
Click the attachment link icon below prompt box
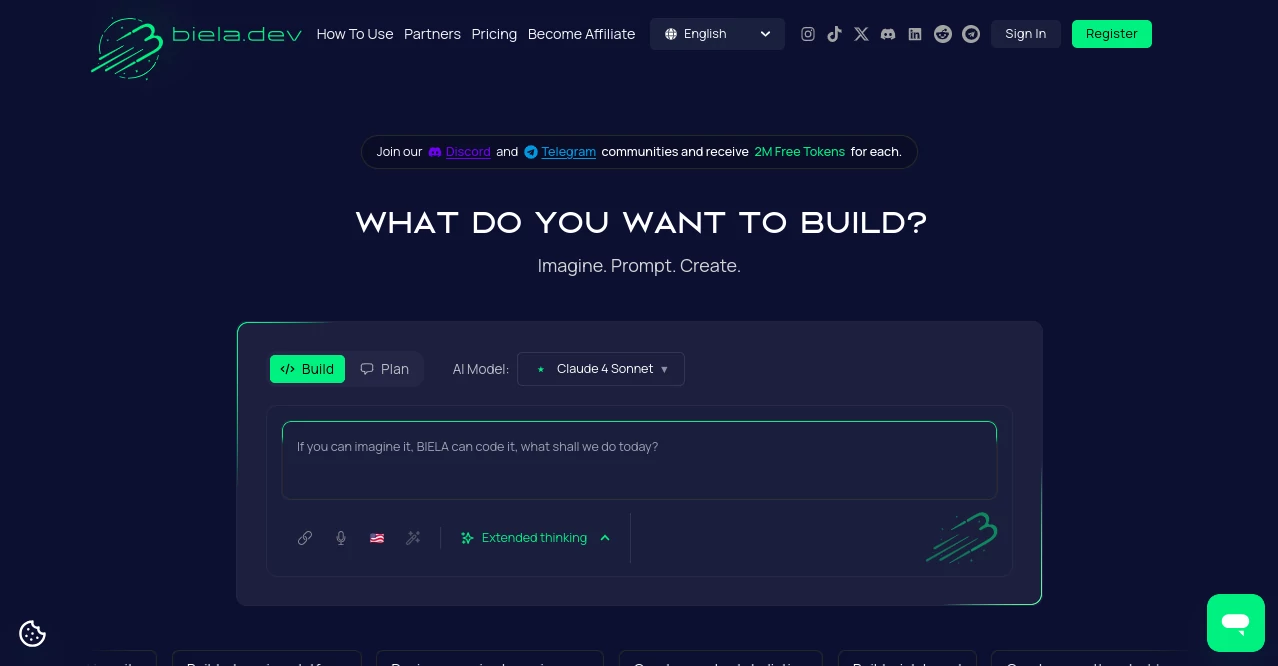(x=305, y=538)
